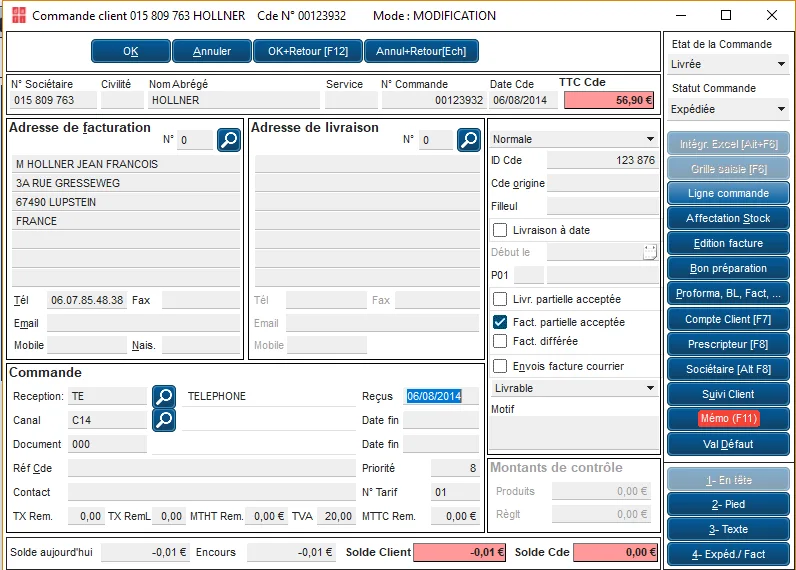Enable Envois facture courrier checkbox
The height and width of the screenshot is (570, 796).
(x=500, y=366)
